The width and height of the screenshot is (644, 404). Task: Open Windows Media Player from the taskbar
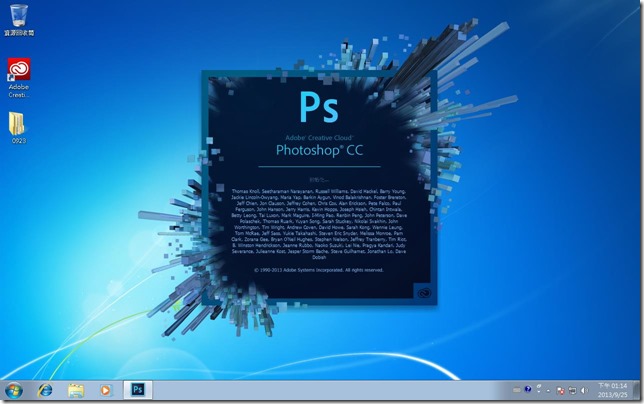click(106, 390)
